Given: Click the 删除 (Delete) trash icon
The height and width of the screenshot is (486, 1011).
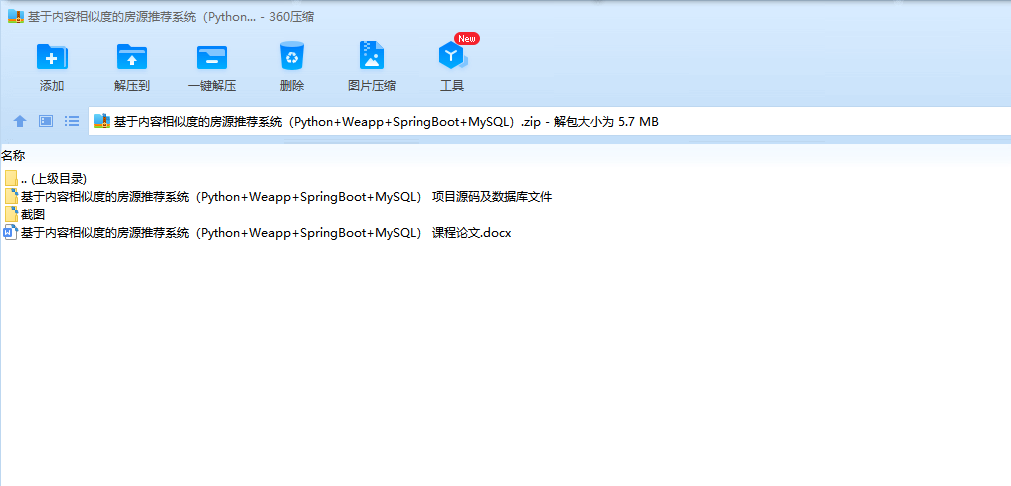Looking at the screenshot, I should click(292, 56).
